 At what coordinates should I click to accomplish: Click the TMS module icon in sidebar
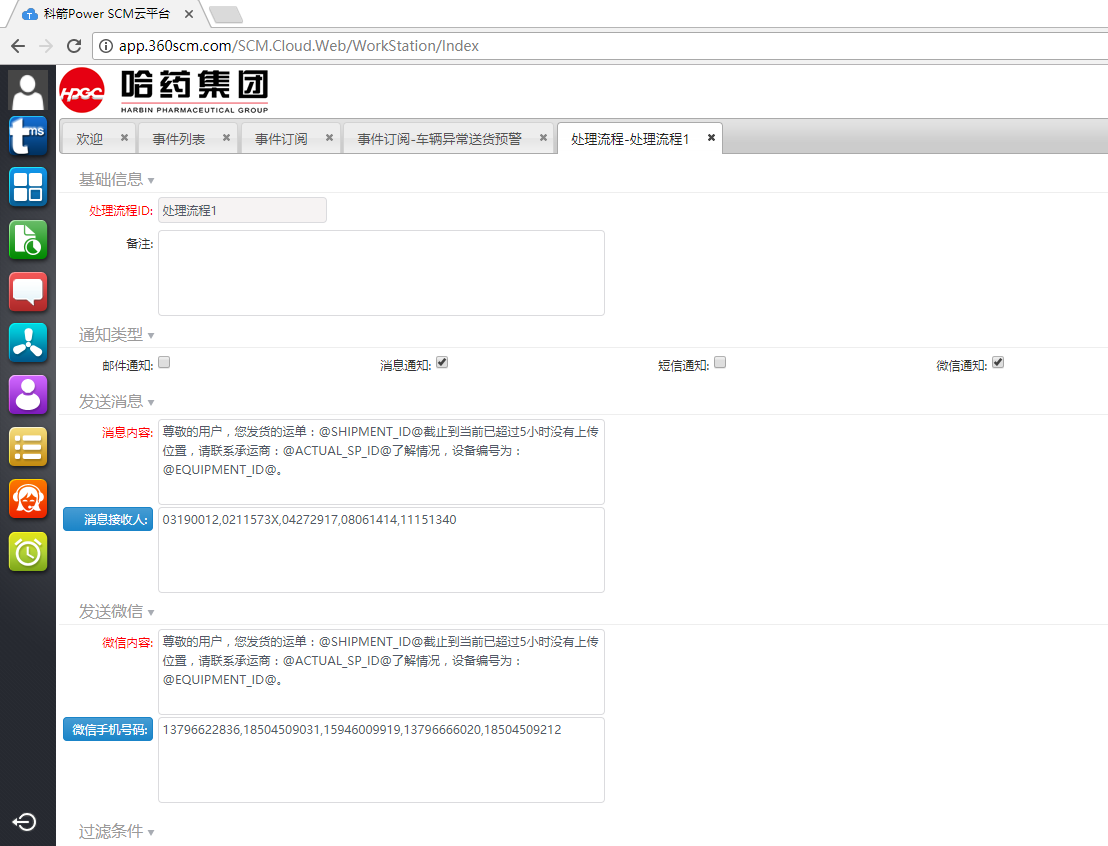[x=28, y=137]
